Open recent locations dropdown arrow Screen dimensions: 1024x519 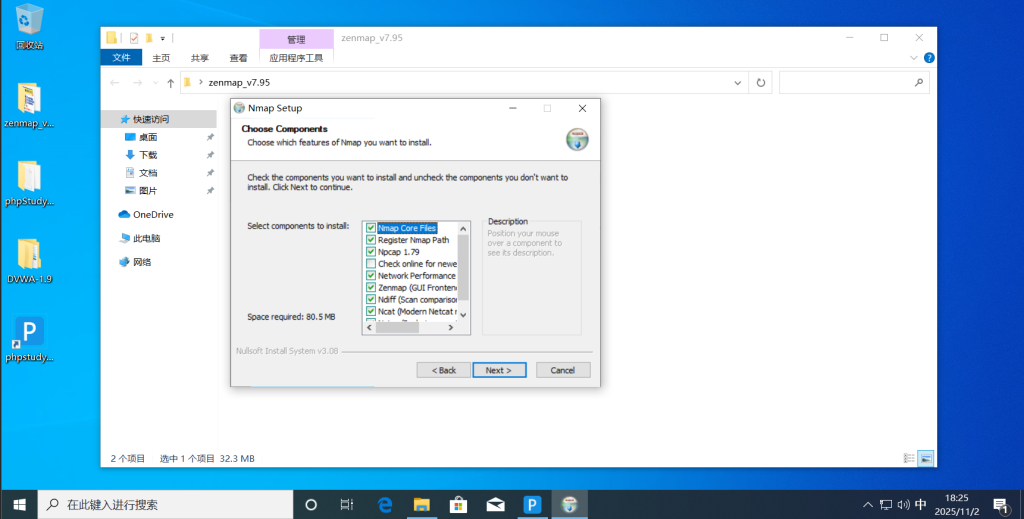click(155, 83)
